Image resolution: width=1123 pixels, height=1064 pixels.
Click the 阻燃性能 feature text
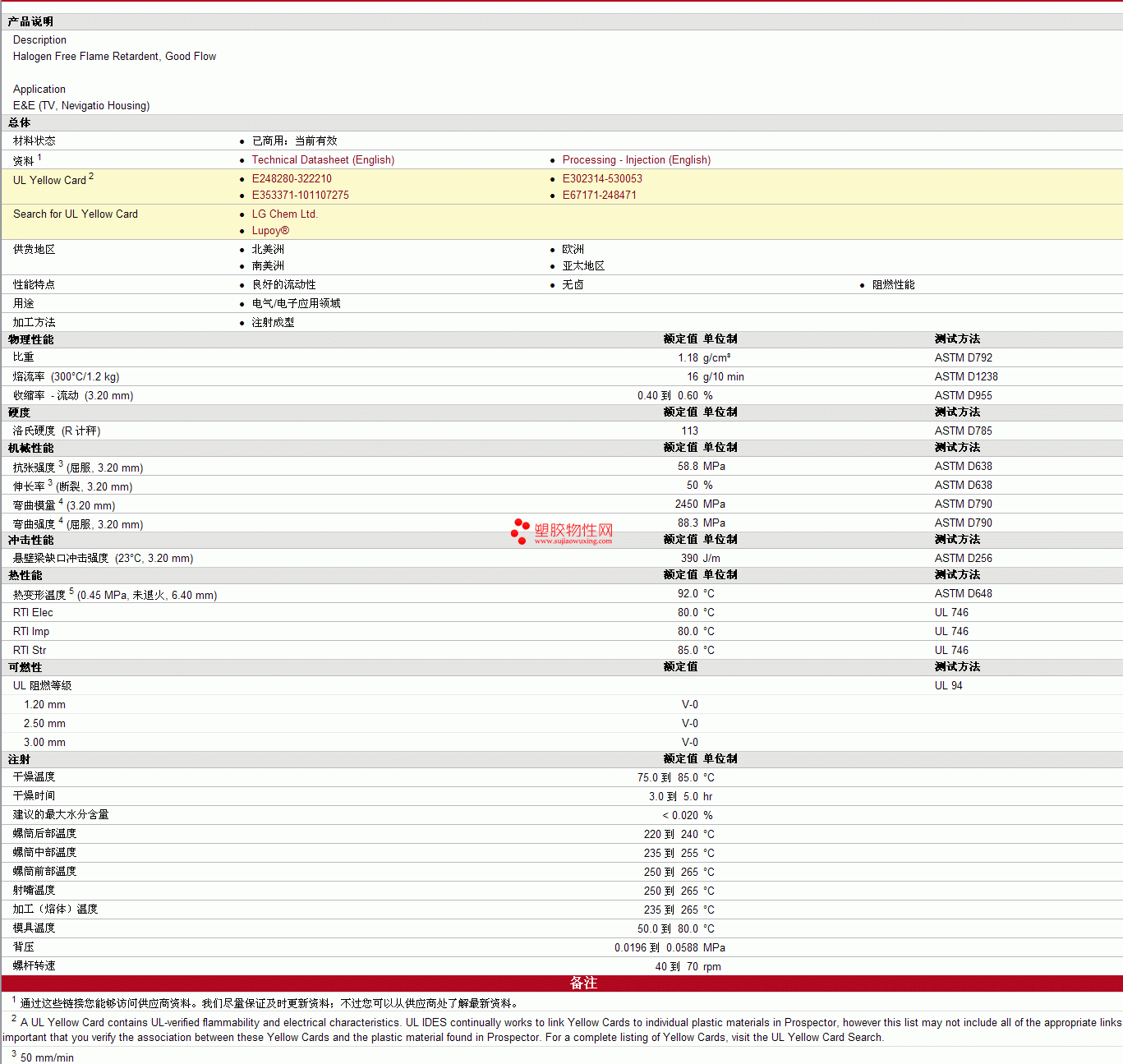(x=894, y=285)
